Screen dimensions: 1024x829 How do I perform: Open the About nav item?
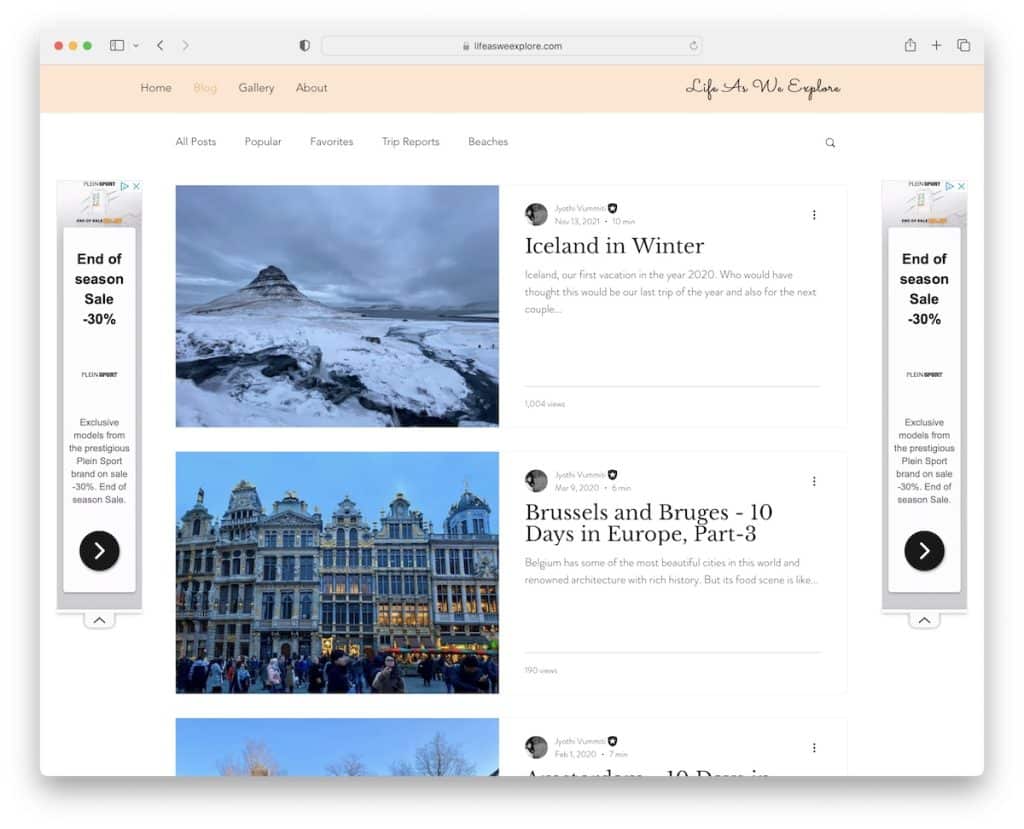(x=312, y=88)
